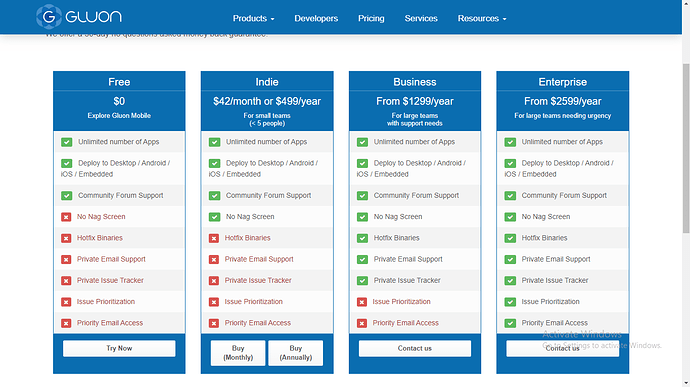Click 'Explore Gluon Mobile' subtitle text

coord(119,115)
